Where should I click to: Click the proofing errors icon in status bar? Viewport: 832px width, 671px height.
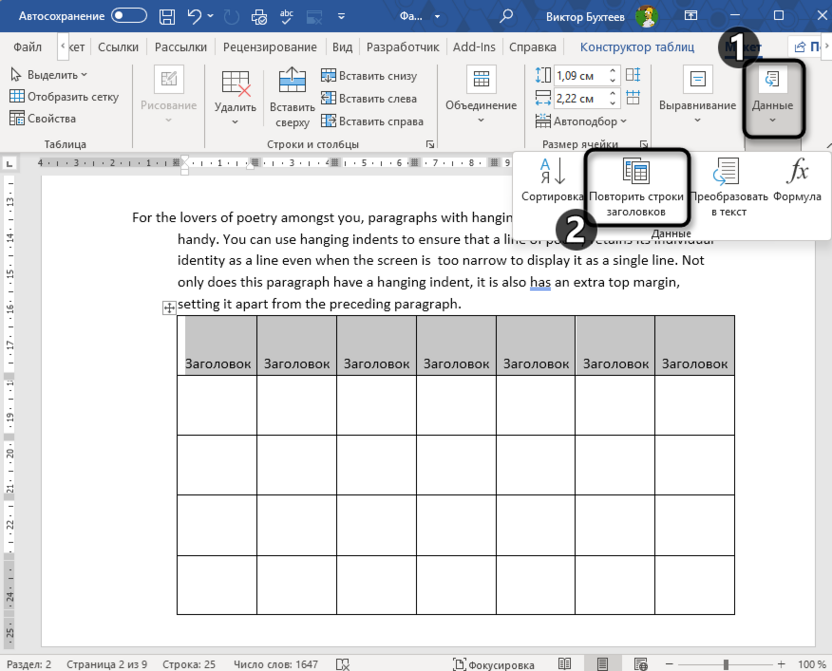point(343,664)
